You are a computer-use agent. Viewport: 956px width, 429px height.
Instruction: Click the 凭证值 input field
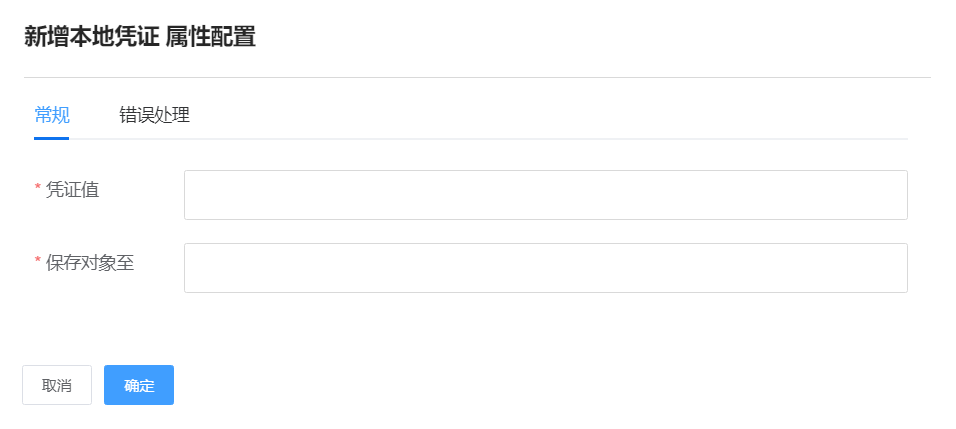(x=545, y=195)
